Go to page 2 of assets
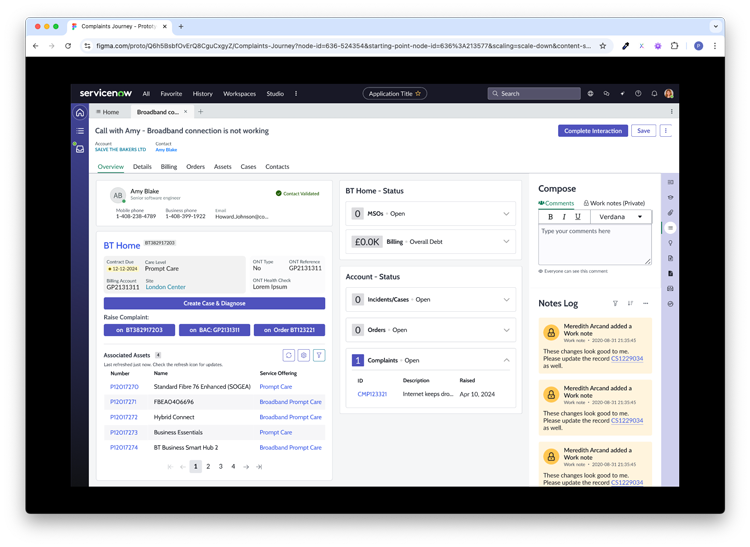Image resolution: width=750 pixels, height=547 pixels. [208, 466]
